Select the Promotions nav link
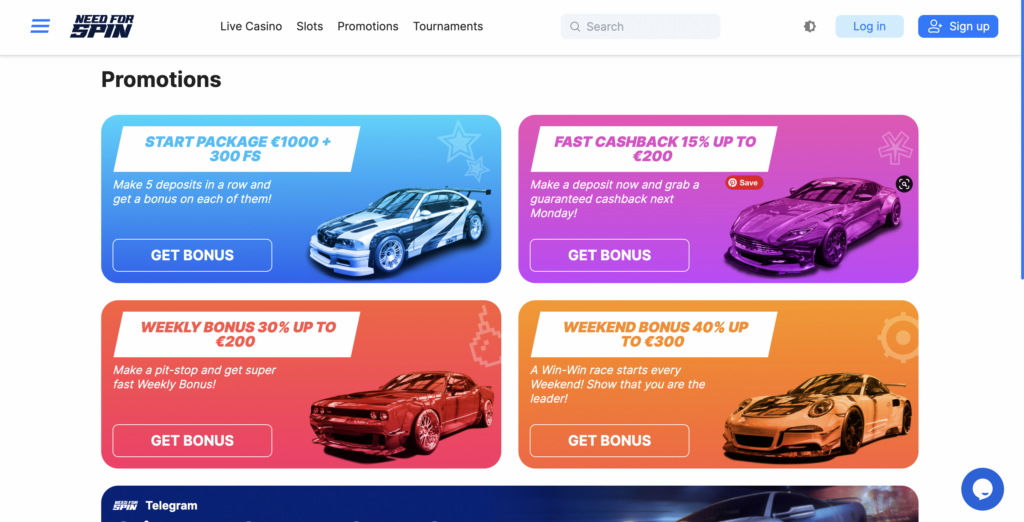The height and width of the screenshot is (522, 1024). pyautogui.click(x=368, y=26)
